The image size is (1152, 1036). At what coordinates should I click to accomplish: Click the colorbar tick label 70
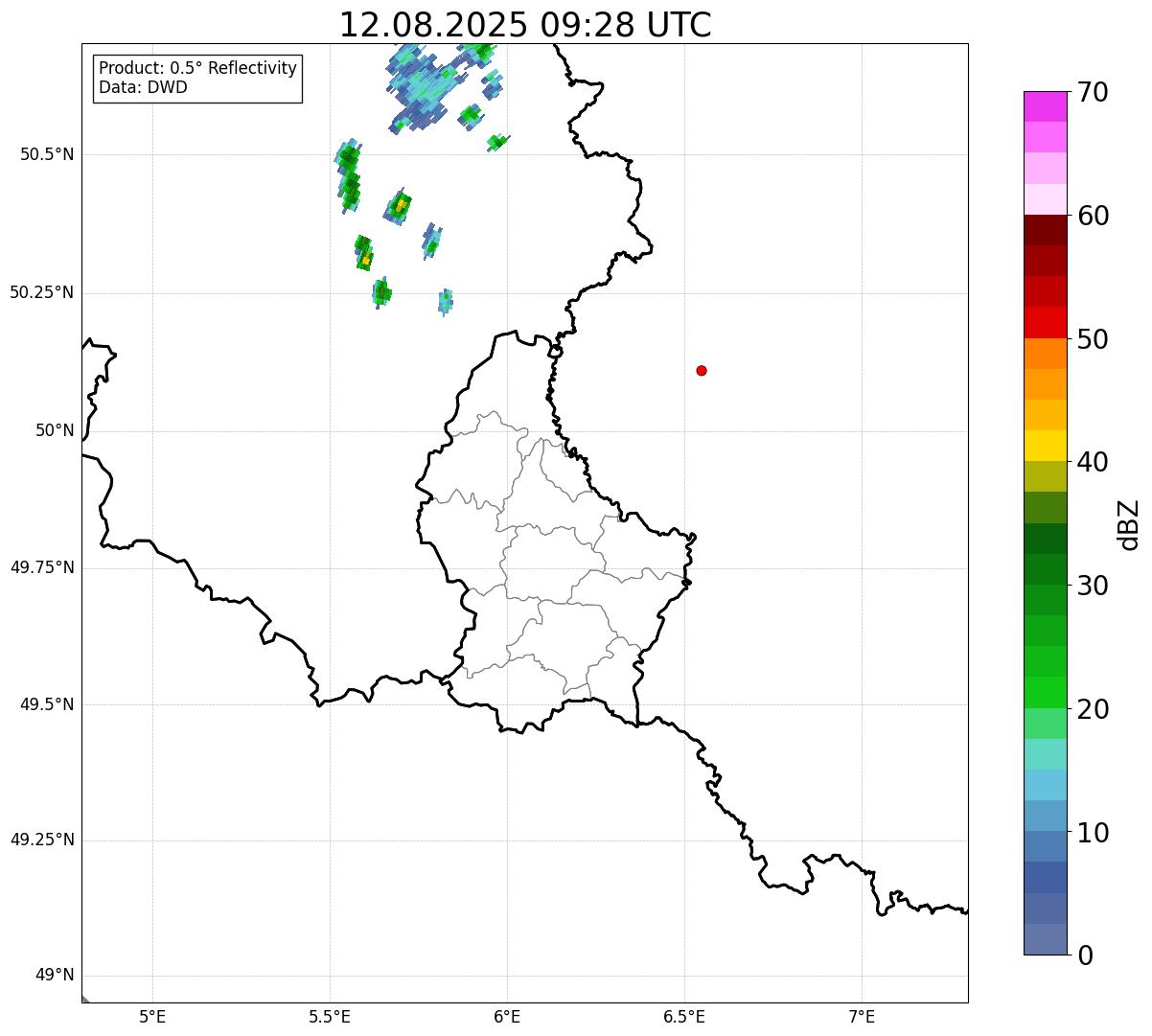tap(1093, 93)
